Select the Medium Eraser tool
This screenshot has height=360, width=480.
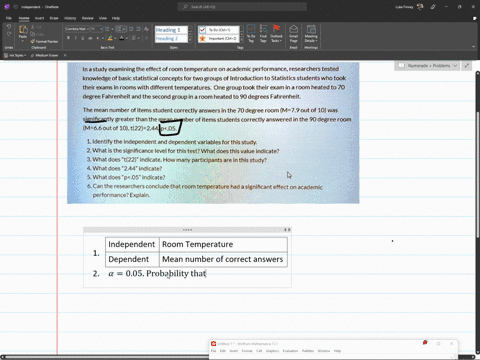[45, 55]
